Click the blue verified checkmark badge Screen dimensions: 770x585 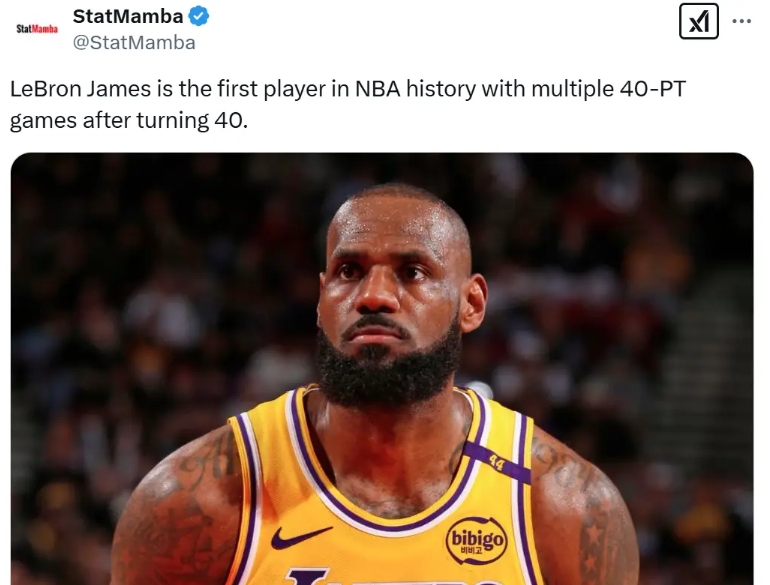199,16
